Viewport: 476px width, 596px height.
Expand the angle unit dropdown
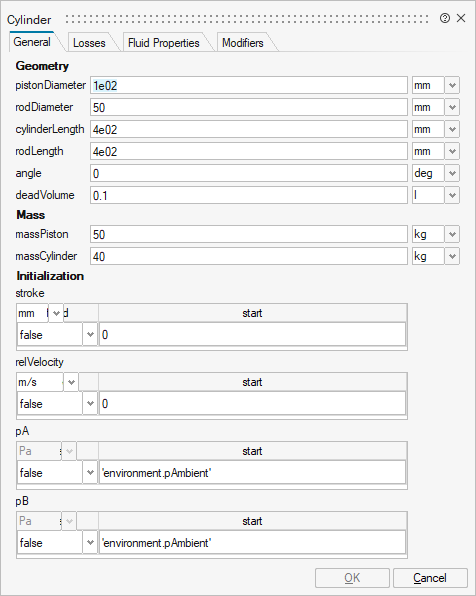452,173
